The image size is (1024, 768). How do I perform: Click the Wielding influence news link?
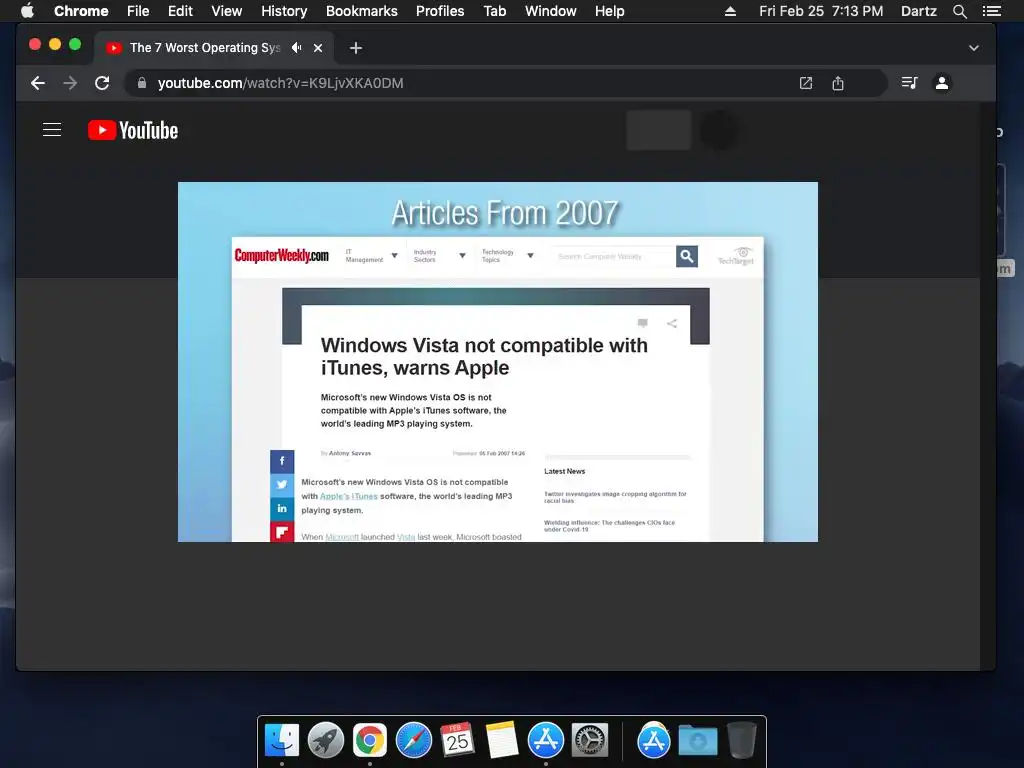coord(609,526)
